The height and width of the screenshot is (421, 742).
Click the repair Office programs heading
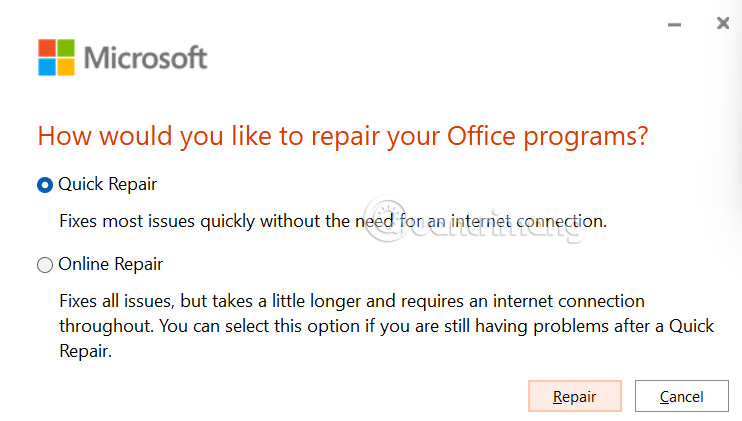coord(342,136)
